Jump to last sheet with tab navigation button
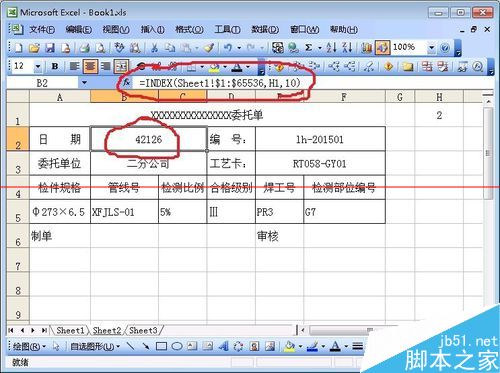 pos(44,330)
